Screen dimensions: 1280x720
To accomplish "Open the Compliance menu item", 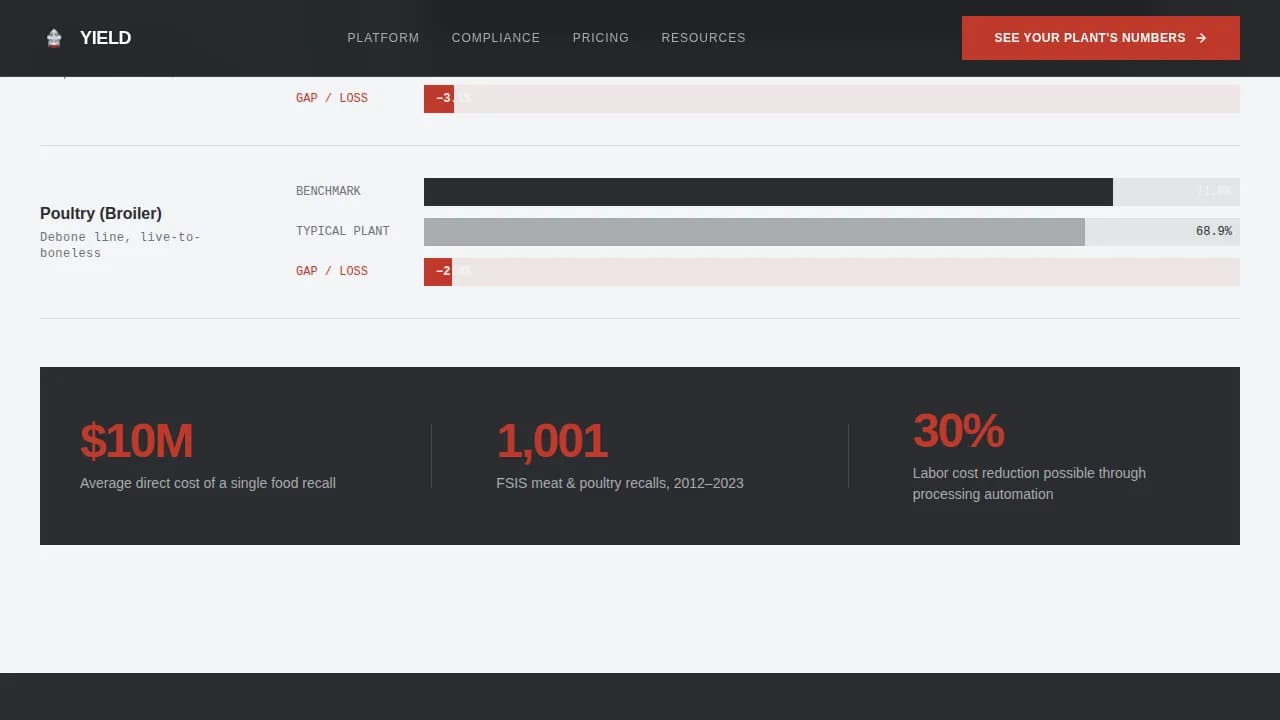I will pyautogui.click(x=496, y=38).
